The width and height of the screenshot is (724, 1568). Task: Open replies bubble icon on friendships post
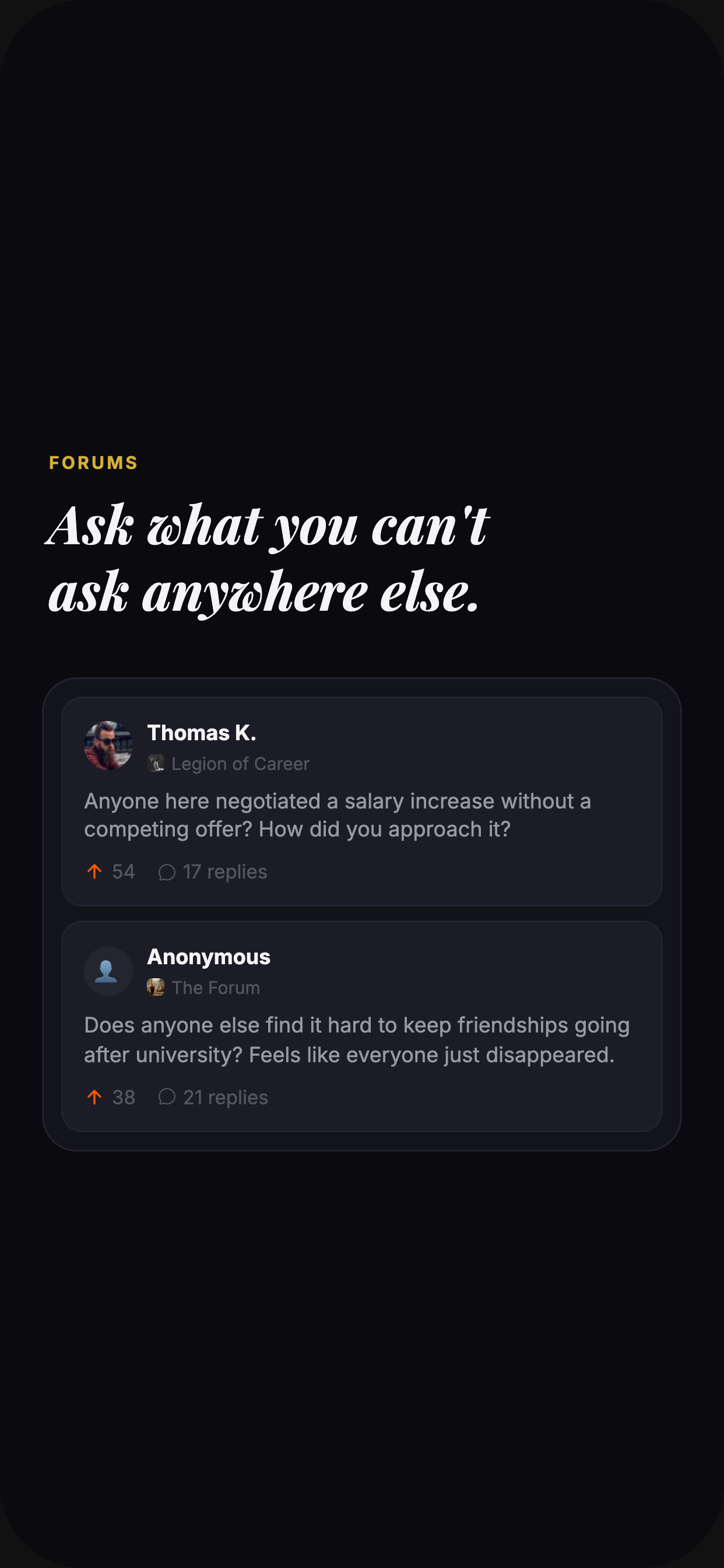click(167, 1097)
